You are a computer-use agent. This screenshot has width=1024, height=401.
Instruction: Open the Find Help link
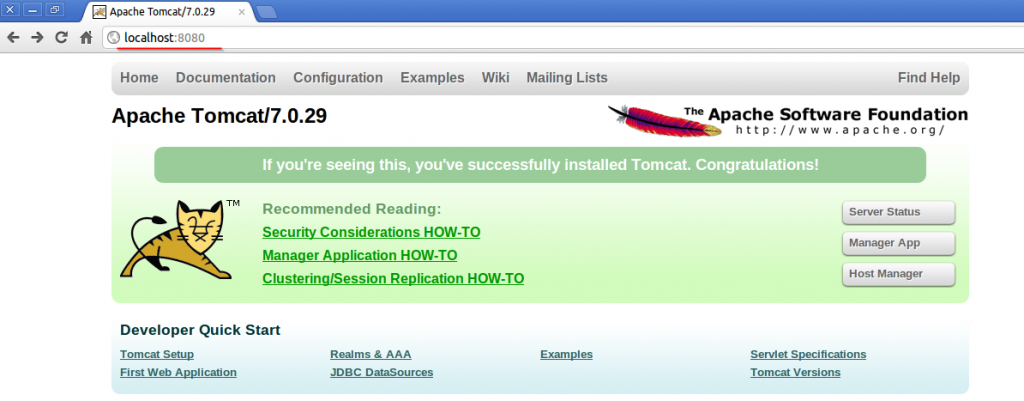[x=929, y=78]
